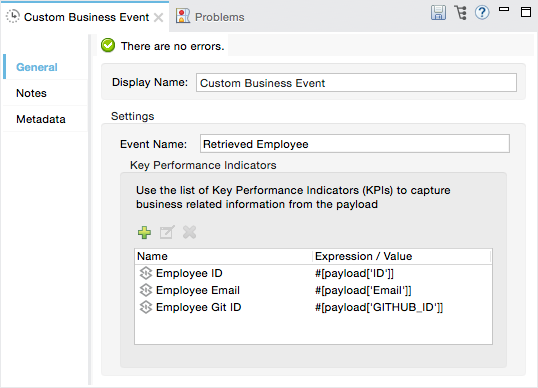538x388 pixels.
Task: Minimize the properties panel
Action: tap(504, 9)
